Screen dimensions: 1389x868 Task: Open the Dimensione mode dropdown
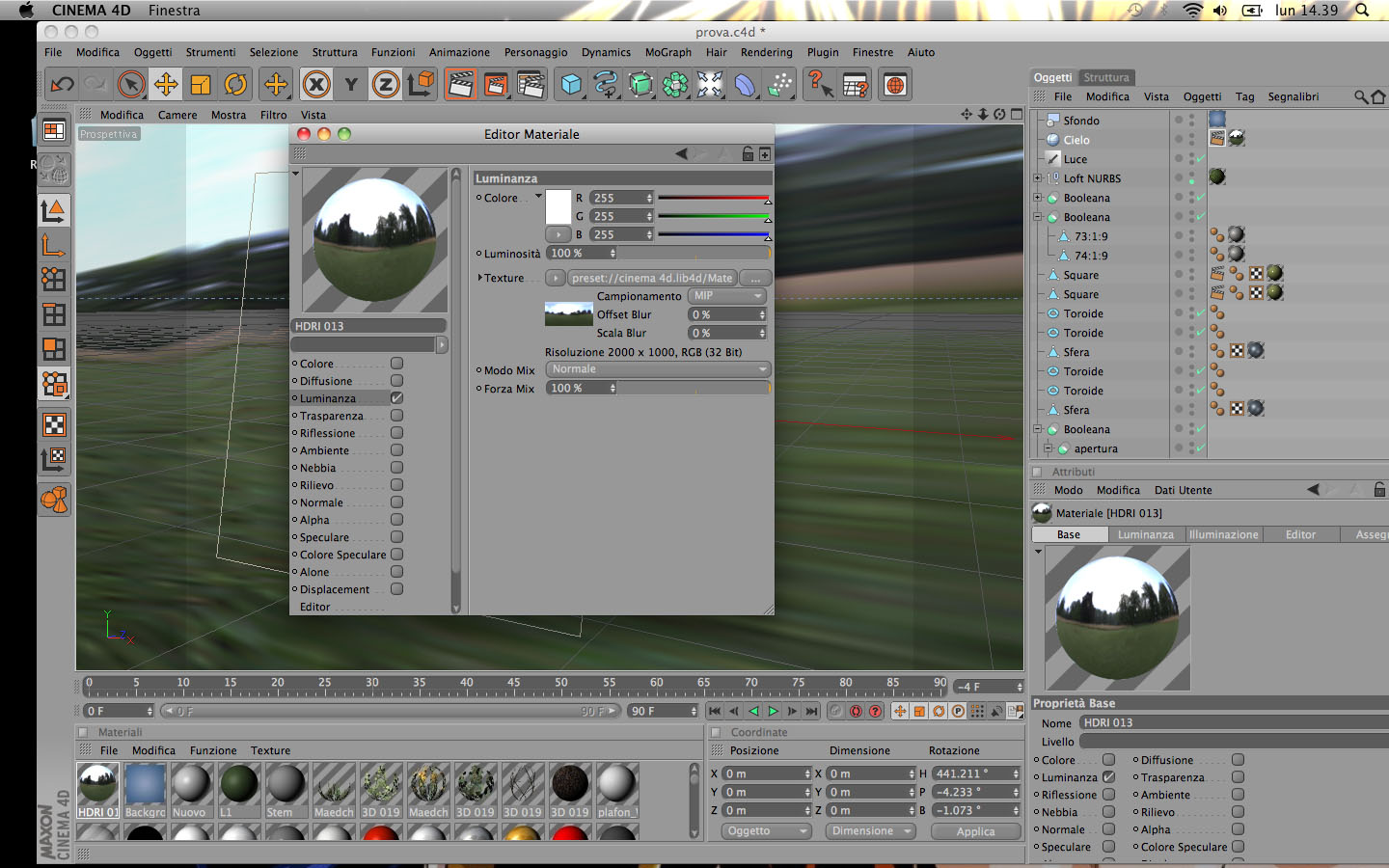pyautogui.click(x=870, y=831)
